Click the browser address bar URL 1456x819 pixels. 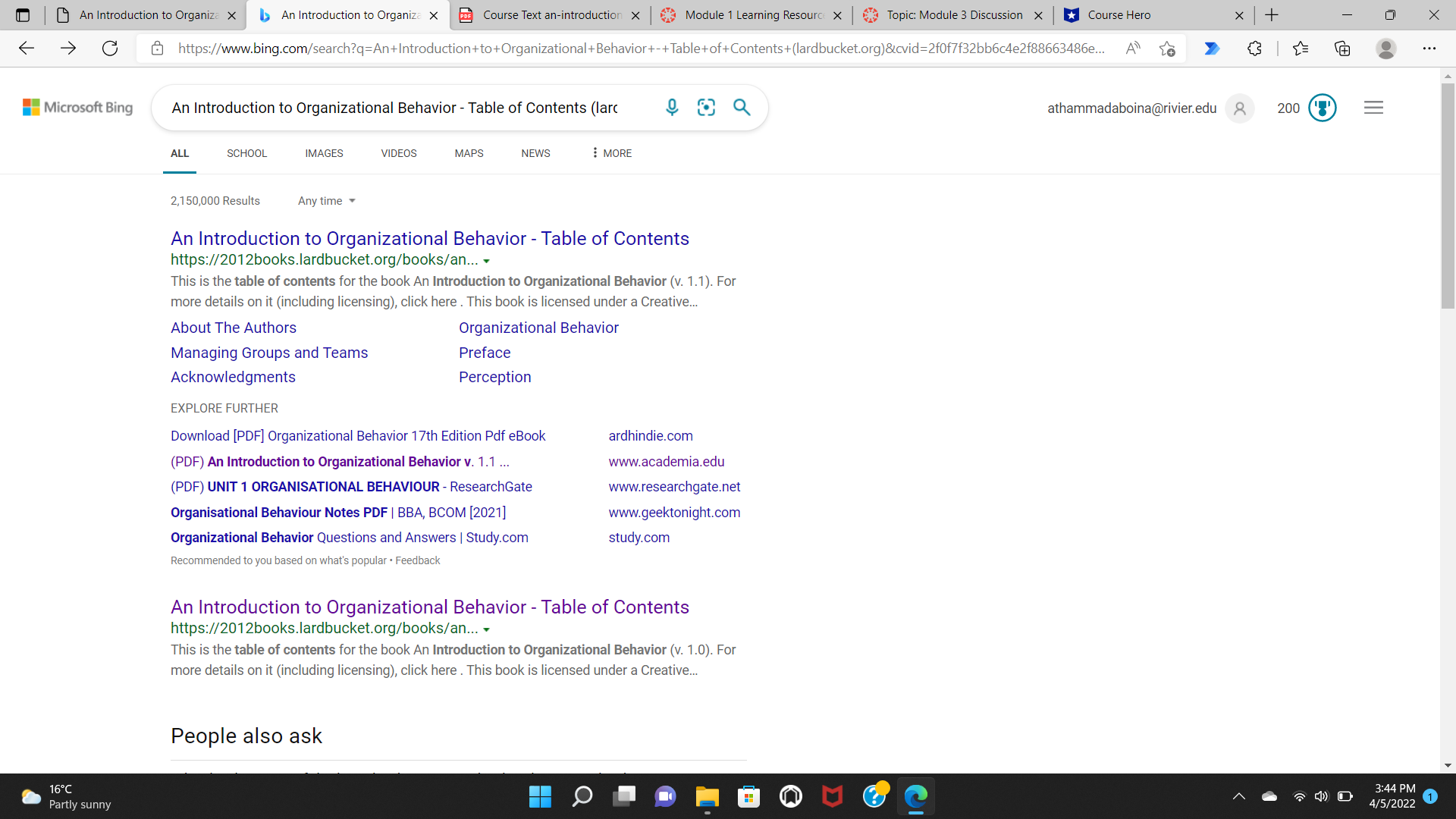pyautogui.click(x=641, y=49)
